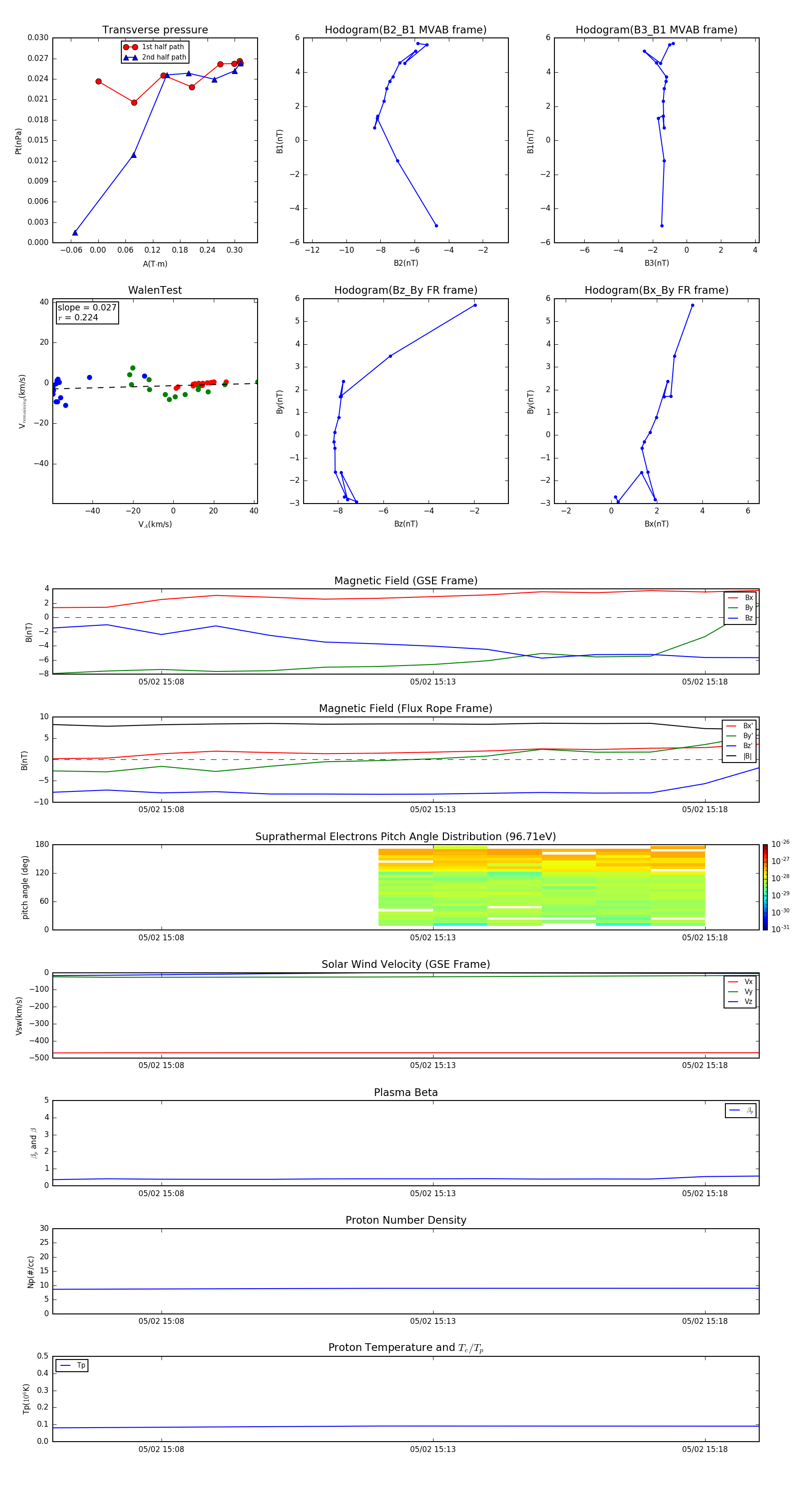The image size is (812, 1489).
Task: Click the 'A(T·m)' axis label
Action: 155,264
